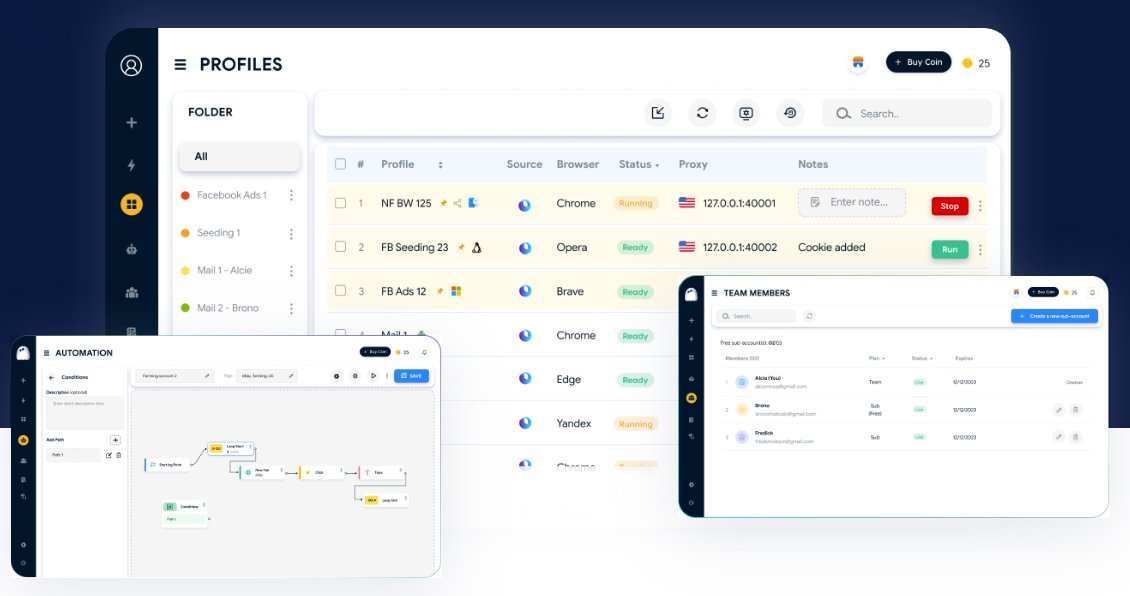Select the checkbox next to FB Seeding 23
The image size is (1130, 596).
(x=338, y=247)
